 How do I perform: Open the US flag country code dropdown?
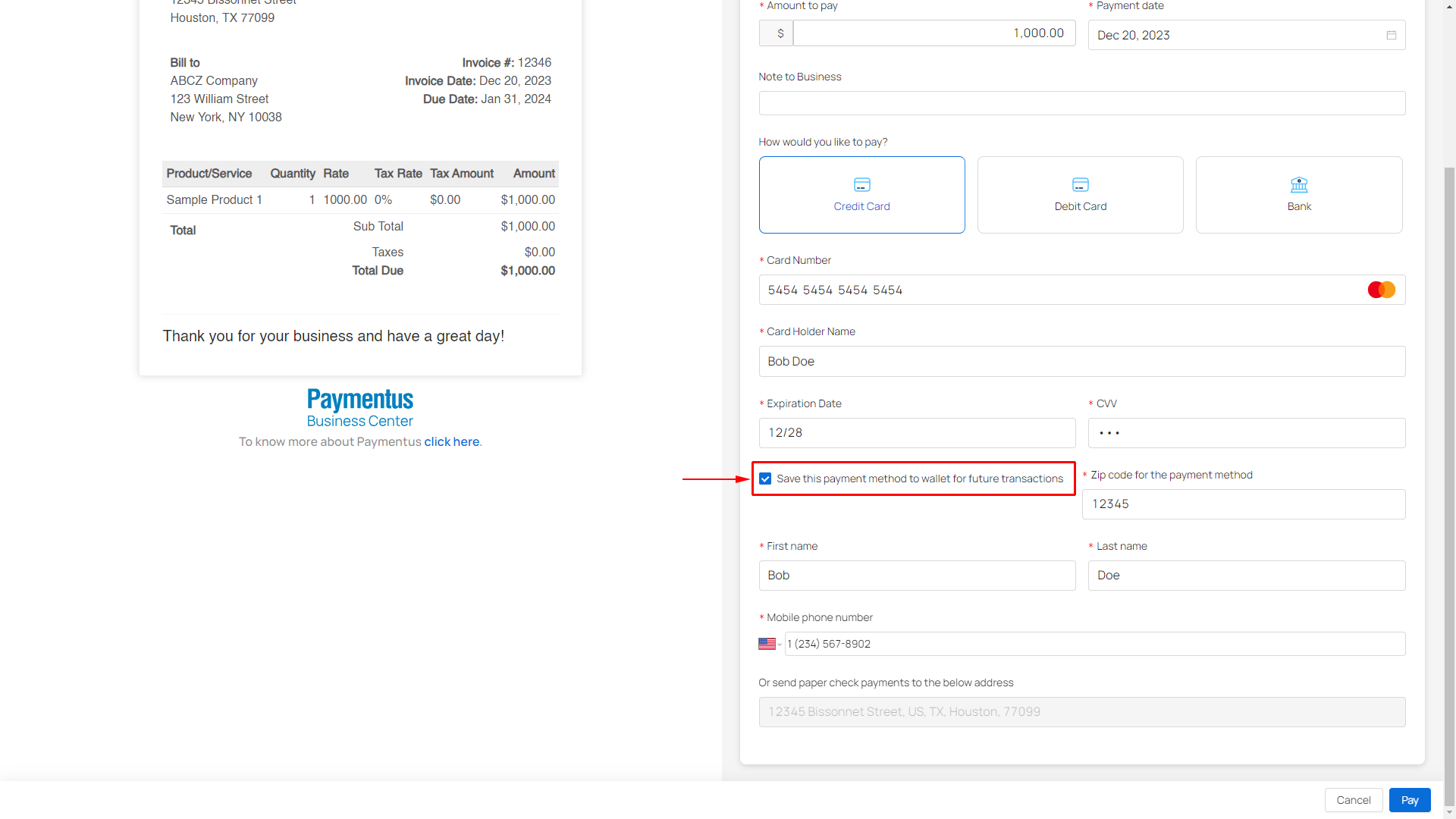(770, 644)
